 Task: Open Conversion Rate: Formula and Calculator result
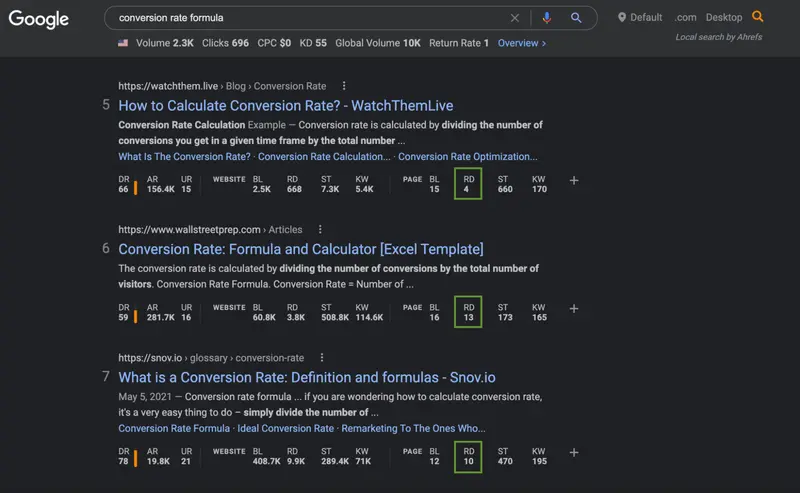tap(301, 249)
